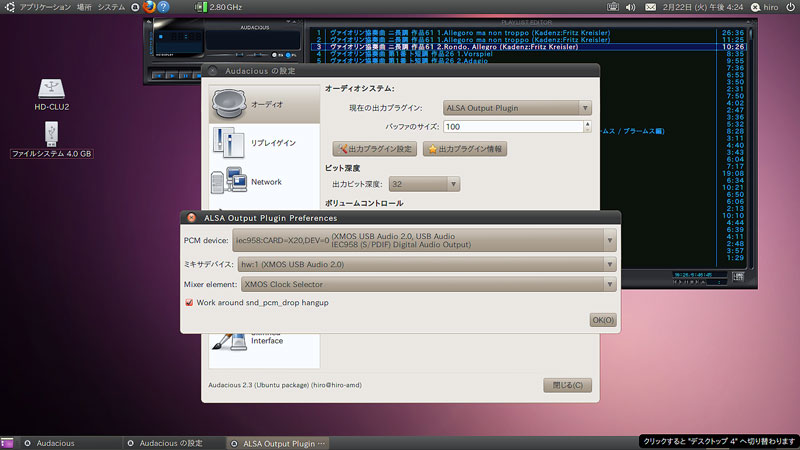This screenshot has width=800, height=450.
Task: Close the ALSA Output Plugin Preferences dialog
Action: (x=191, y=217)
